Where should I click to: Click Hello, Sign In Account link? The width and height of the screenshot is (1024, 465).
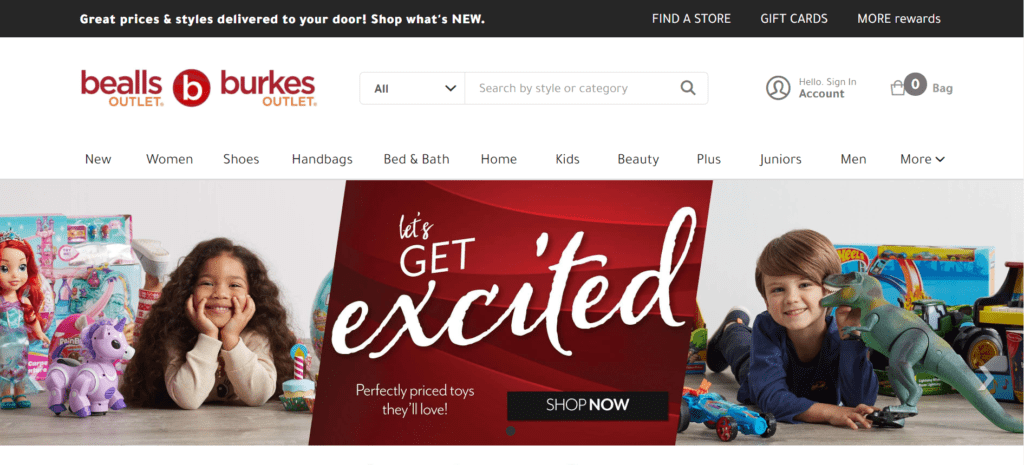(x=827, y=88)
